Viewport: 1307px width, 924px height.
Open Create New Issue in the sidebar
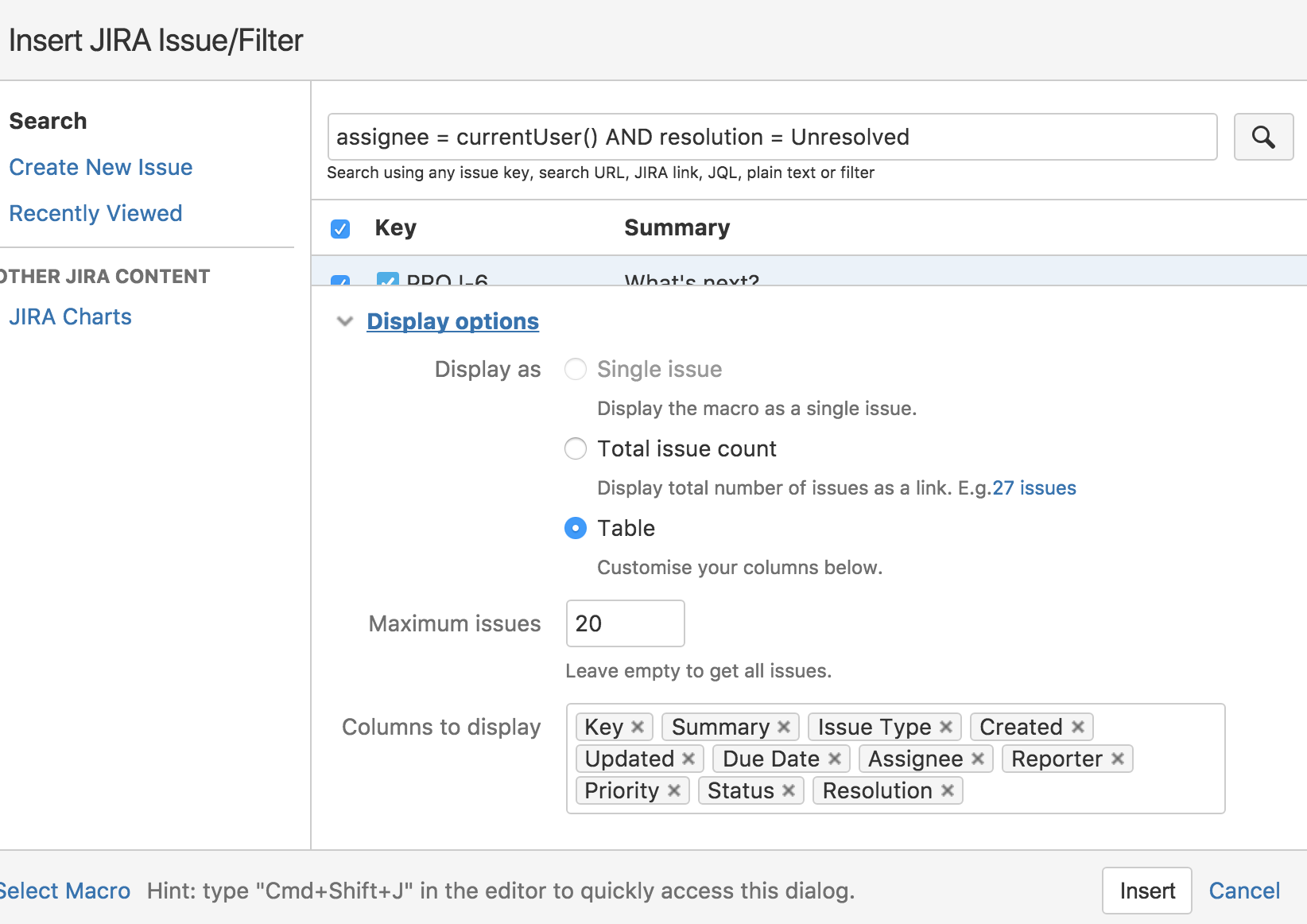click(100, 167)
